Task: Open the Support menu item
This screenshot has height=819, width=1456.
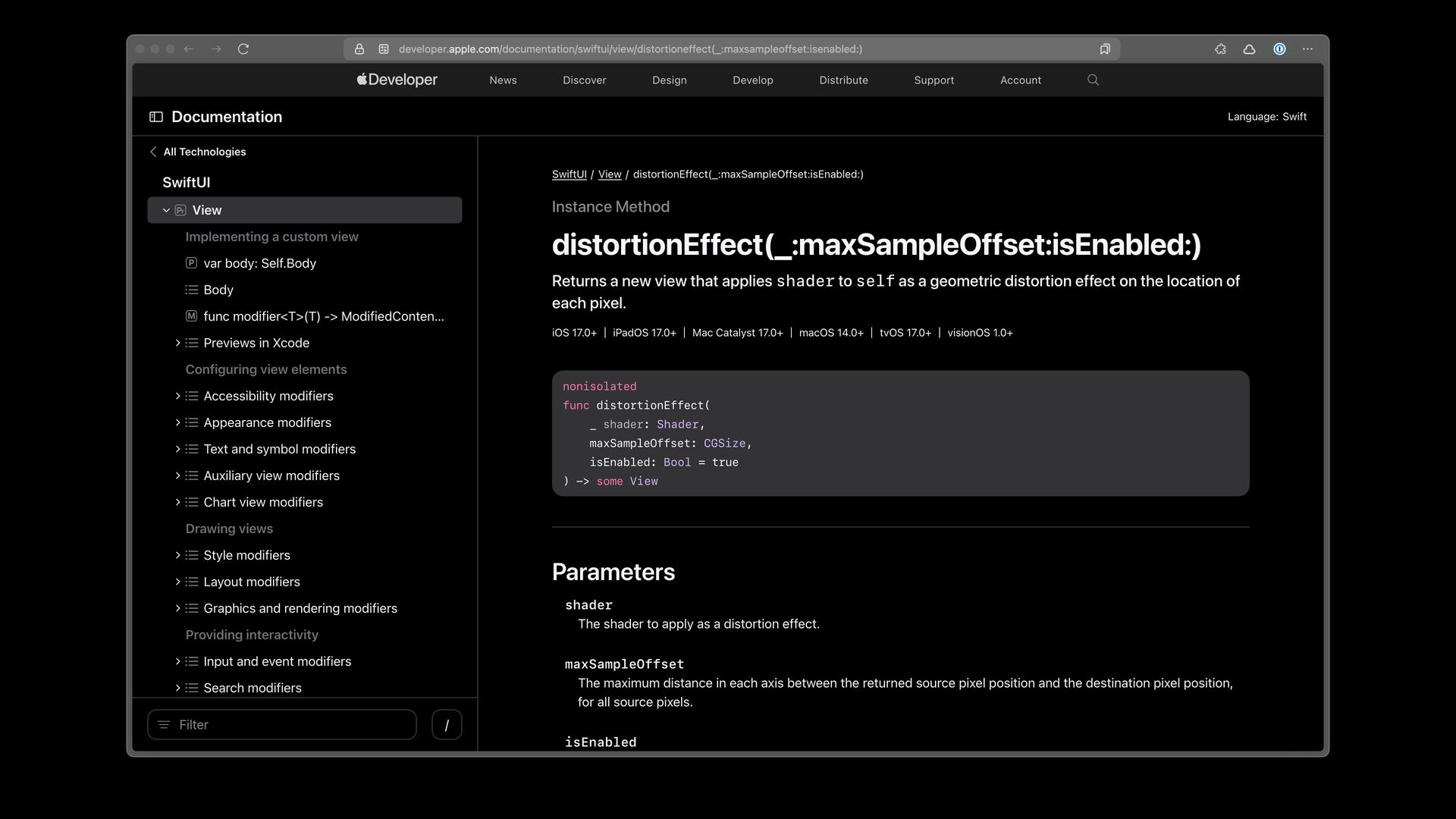Action: (934, 80)
